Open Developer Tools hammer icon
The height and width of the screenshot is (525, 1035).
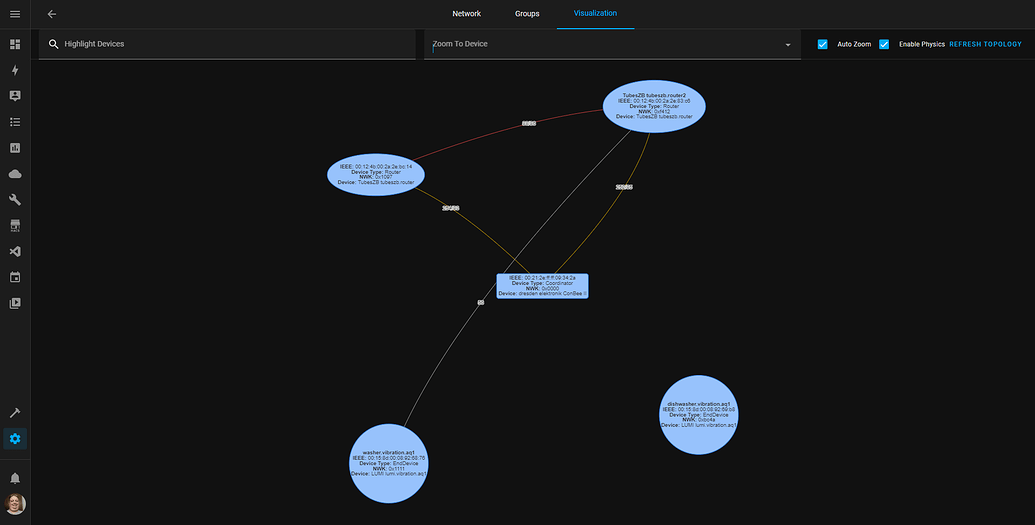point(15,413)
